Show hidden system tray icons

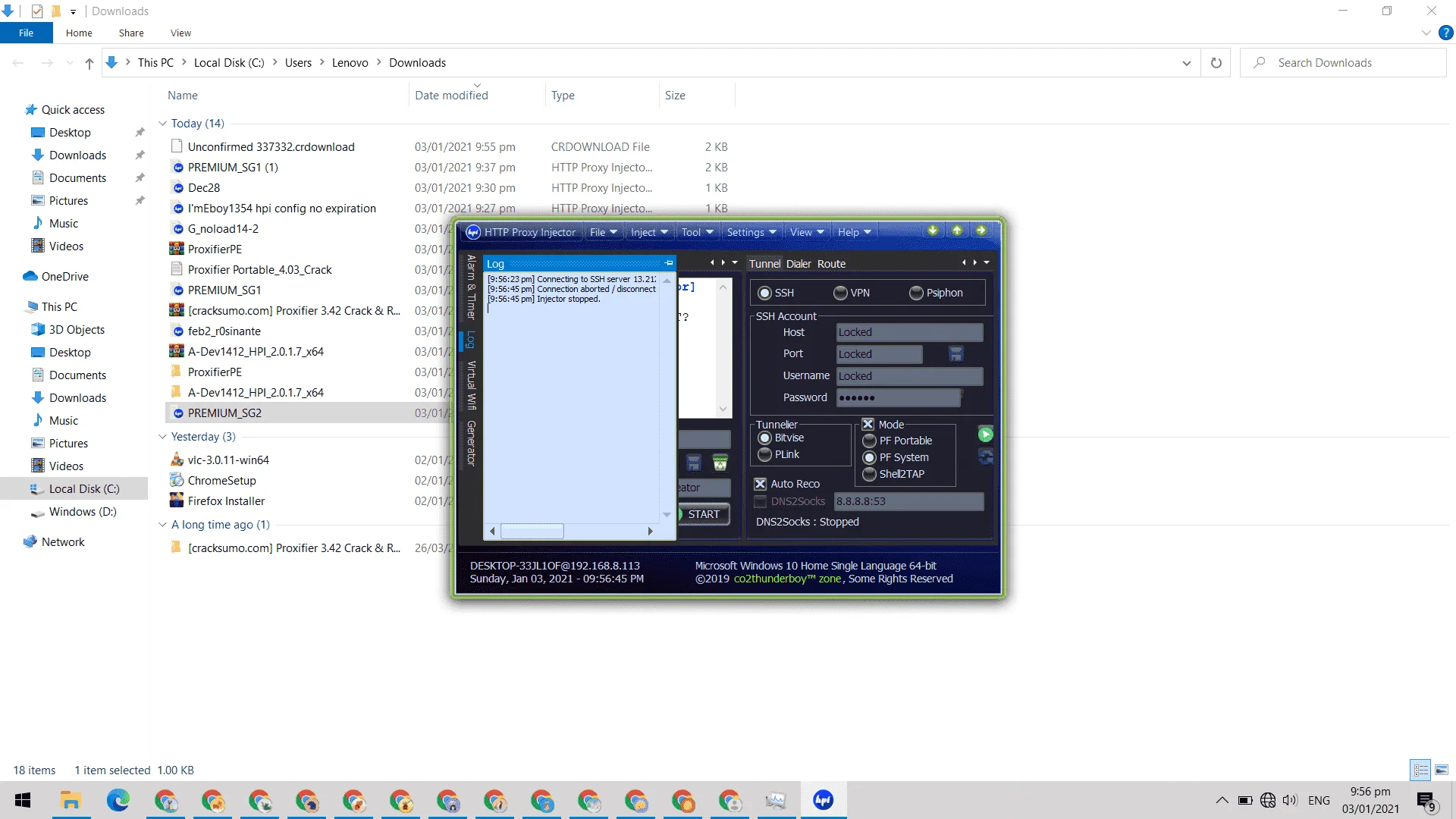coord(1222,800)
